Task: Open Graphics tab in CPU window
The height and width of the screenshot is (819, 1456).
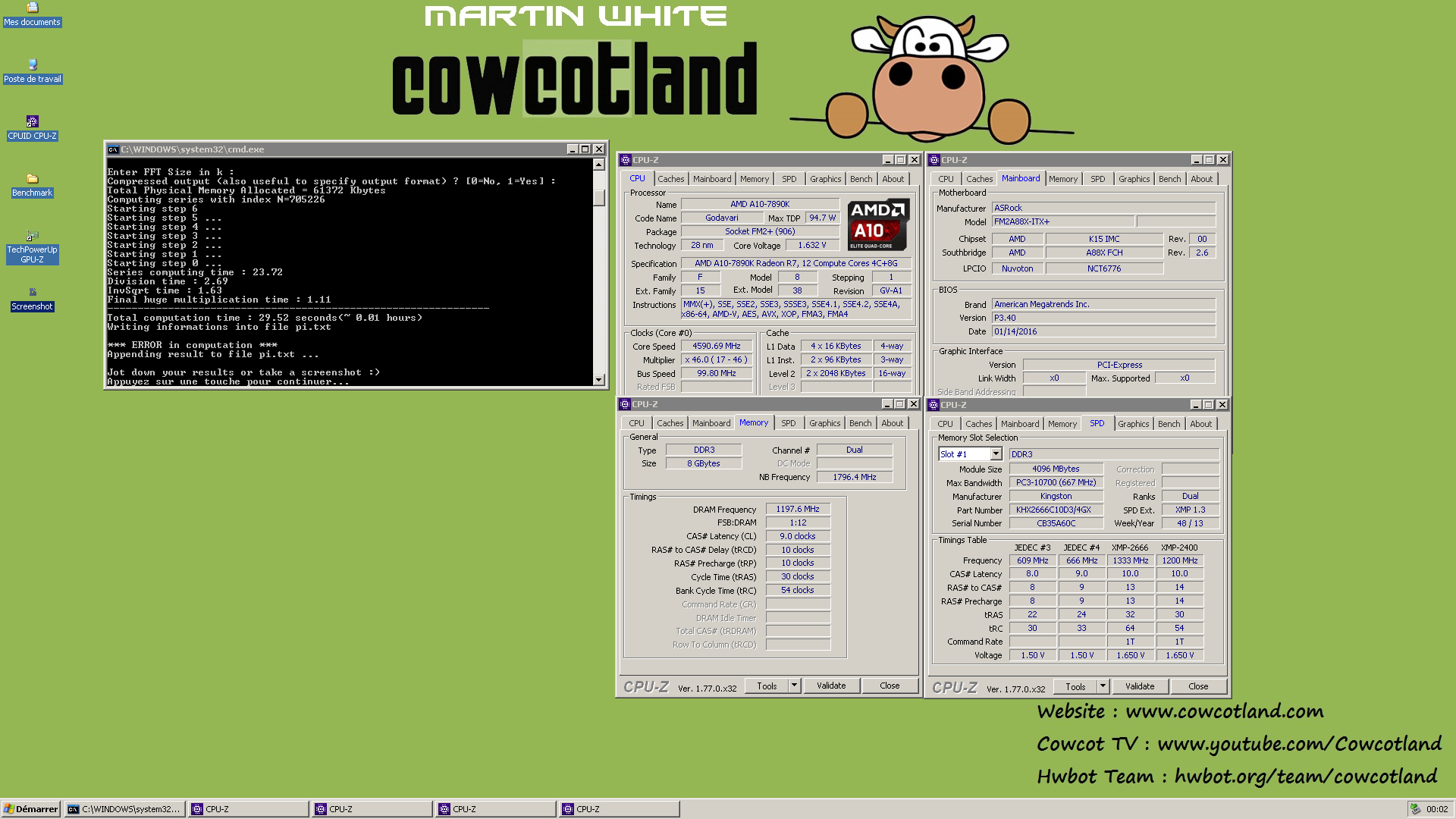Action: (x=825, y=179)
